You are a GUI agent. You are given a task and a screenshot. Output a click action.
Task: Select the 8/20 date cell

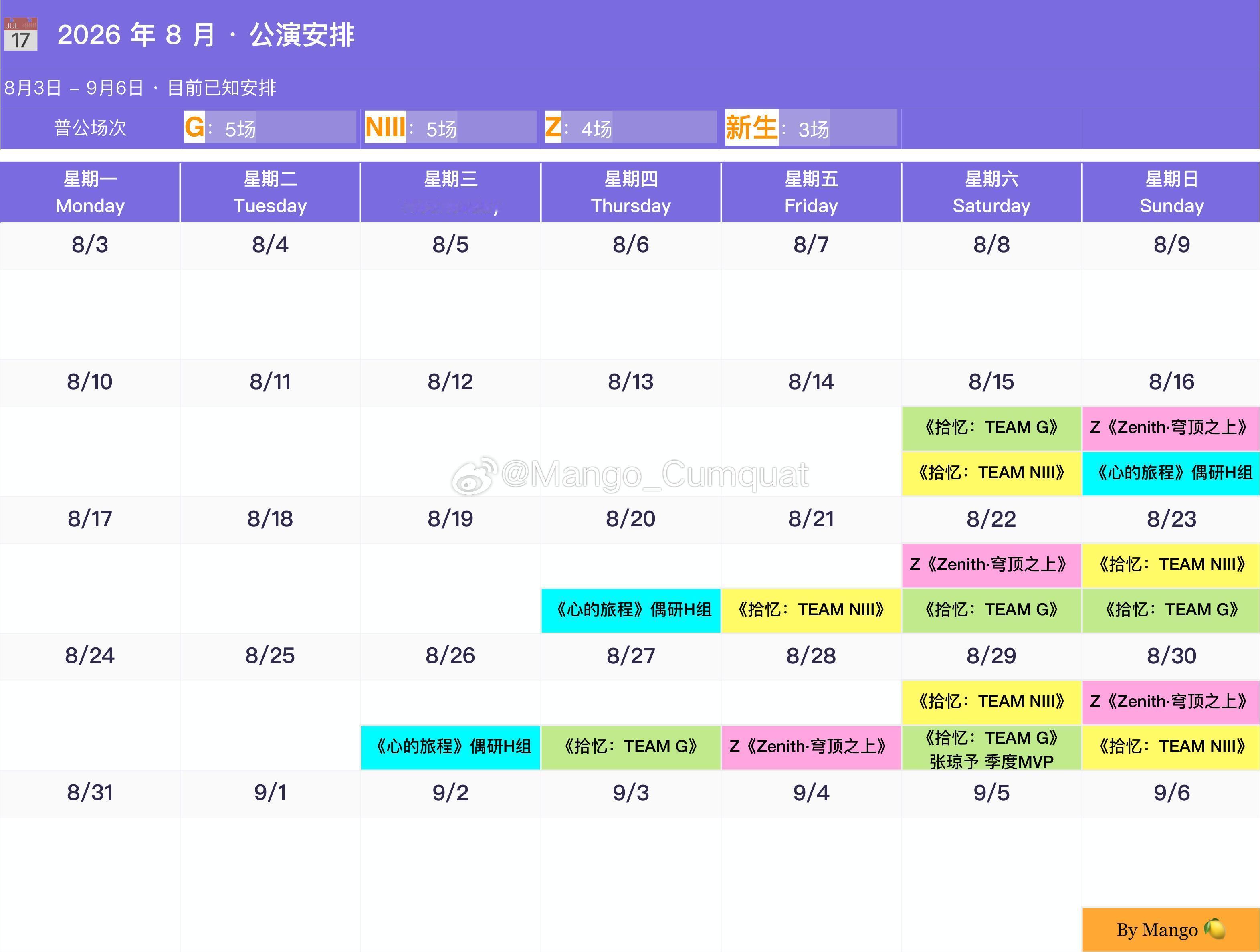pos(630,519)
